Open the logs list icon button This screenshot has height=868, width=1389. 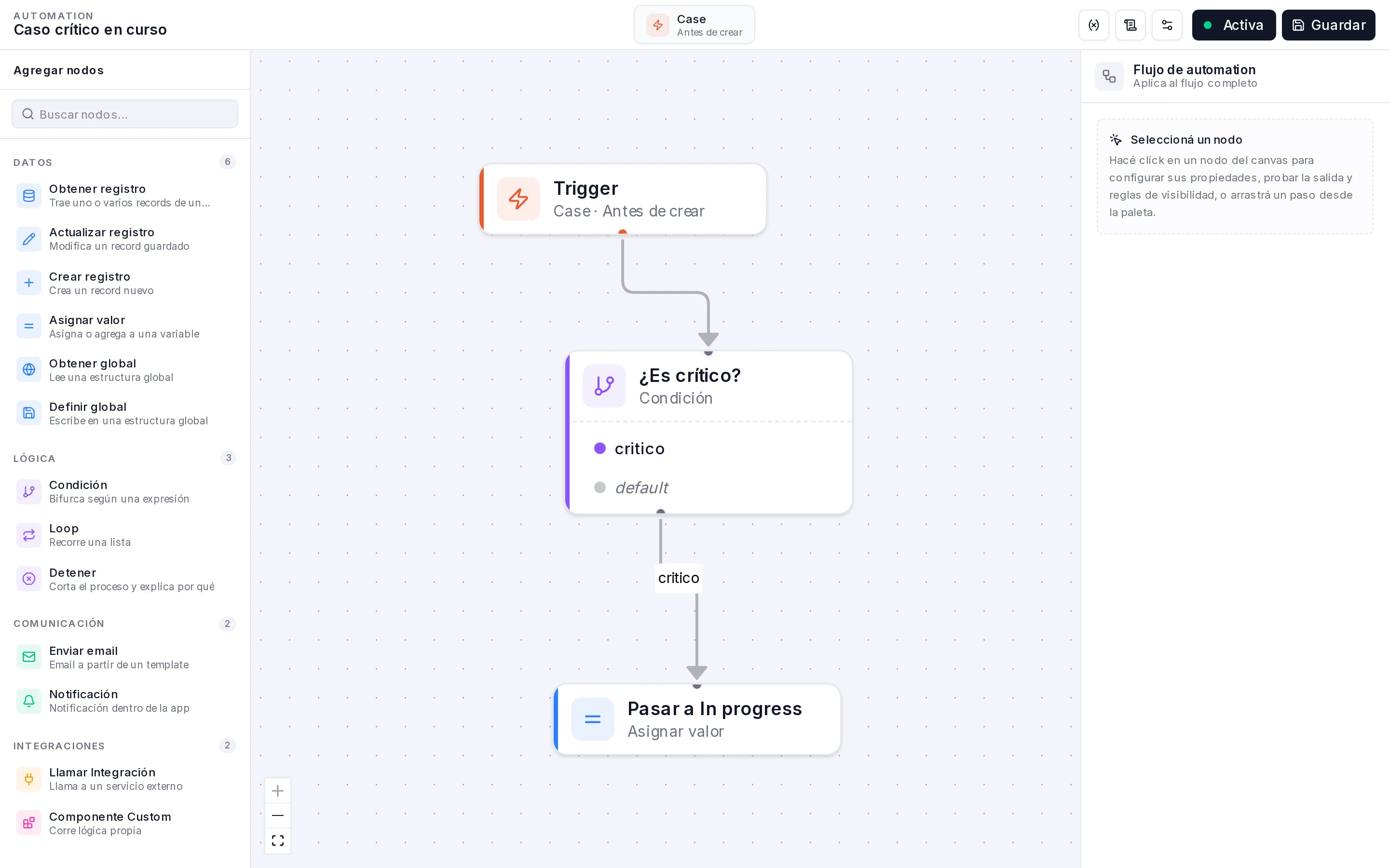(1130, 25)
